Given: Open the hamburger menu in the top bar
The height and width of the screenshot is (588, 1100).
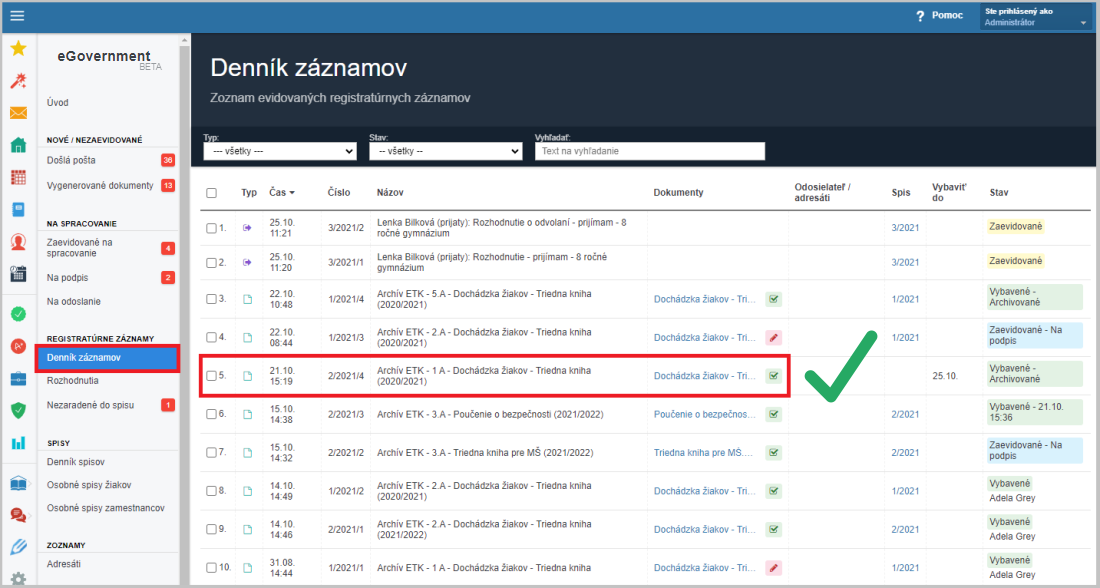Looking at the screenshot, I should (17, 15).
